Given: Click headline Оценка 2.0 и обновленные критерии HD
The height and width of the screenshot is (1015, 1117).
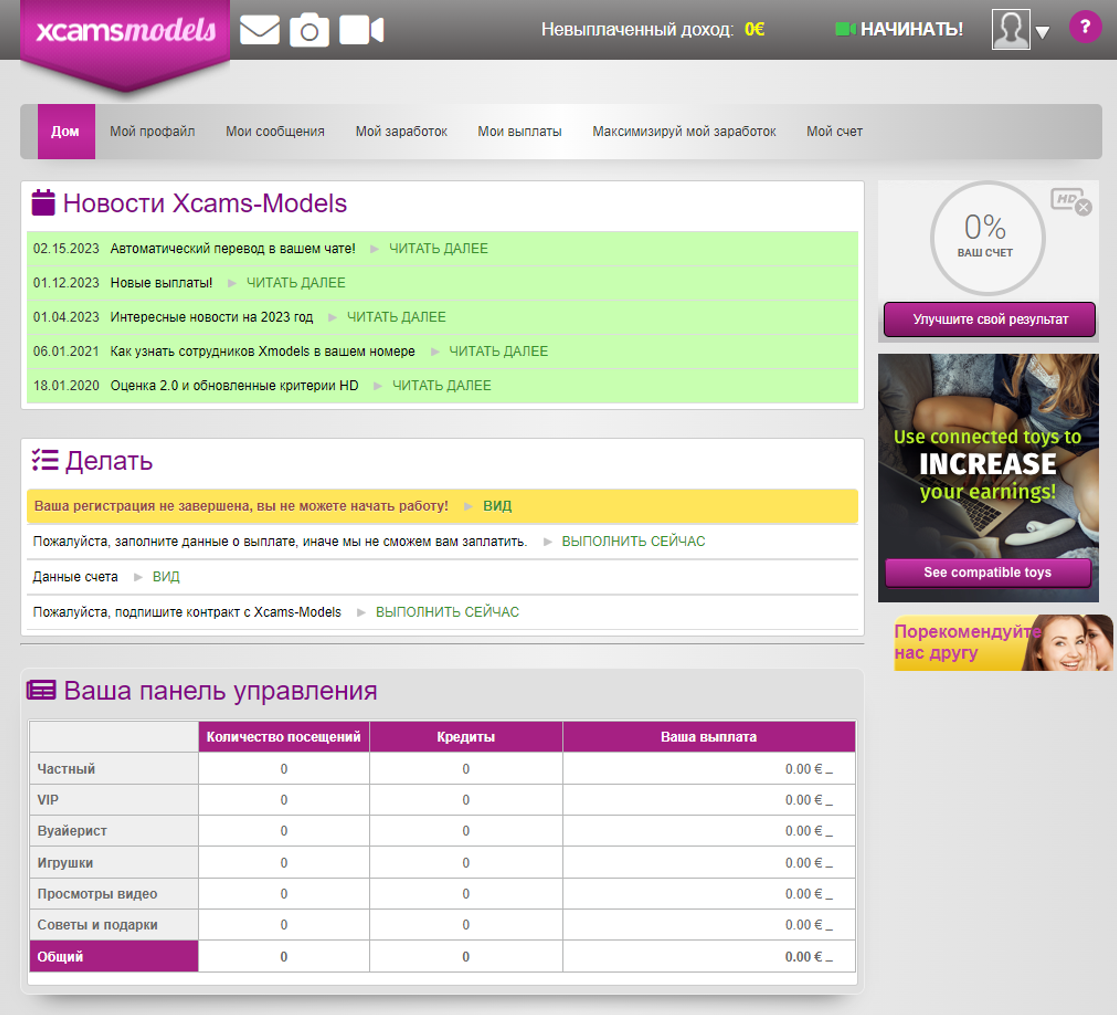Looking at the screenshot, I should pos(234,385).
